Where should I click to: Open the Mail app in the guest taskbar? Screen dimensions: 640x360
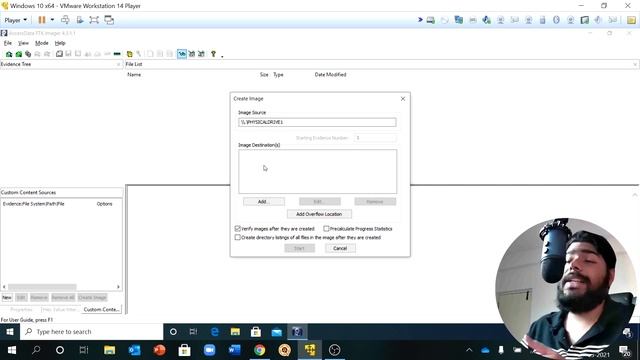coord(277,332)
